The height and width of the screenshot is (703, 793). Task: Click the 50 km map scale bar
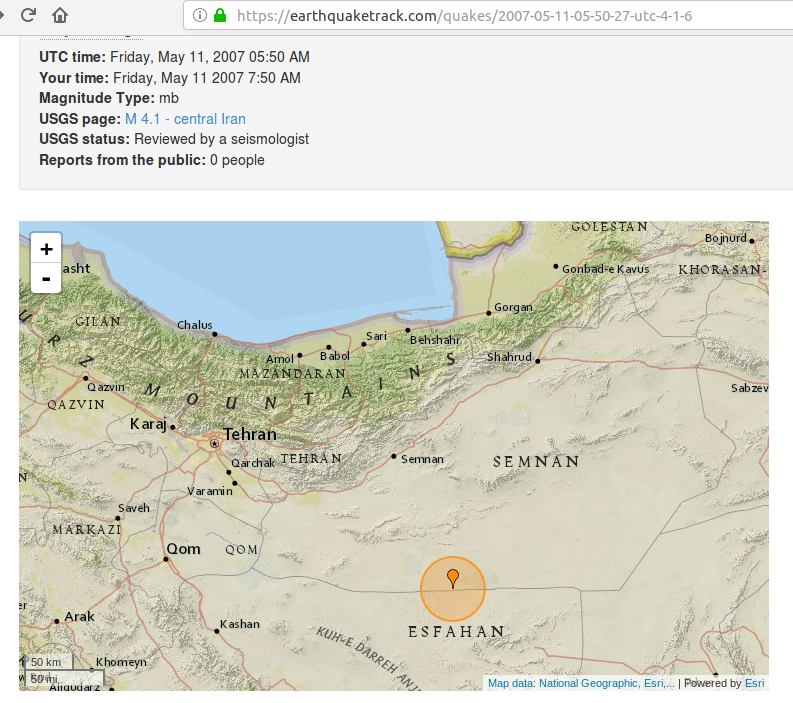point(45,662)
